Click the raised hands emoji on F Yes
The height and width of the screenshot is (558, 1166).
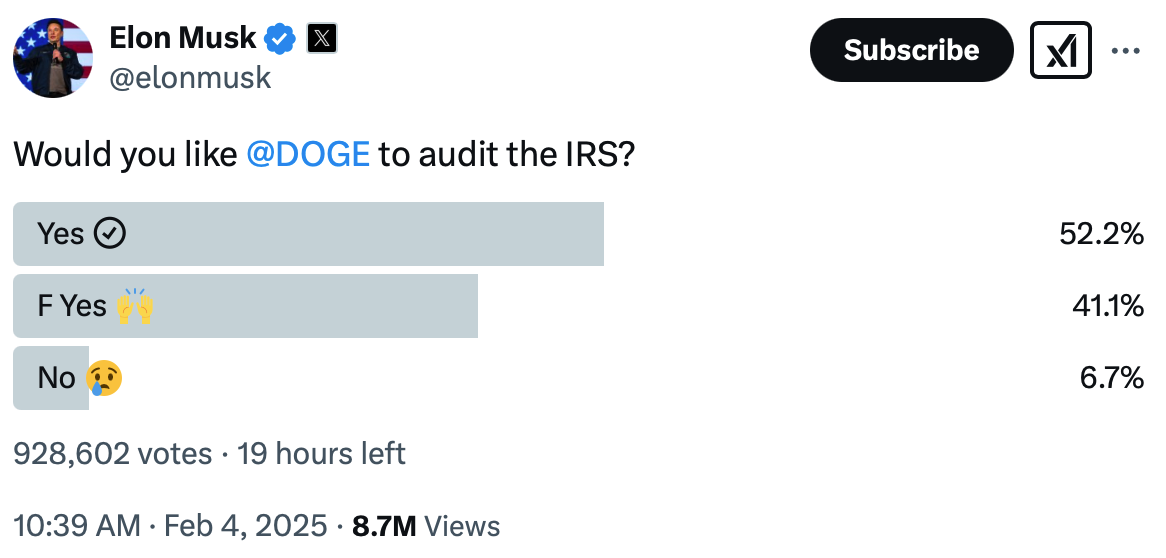[135, 306]
